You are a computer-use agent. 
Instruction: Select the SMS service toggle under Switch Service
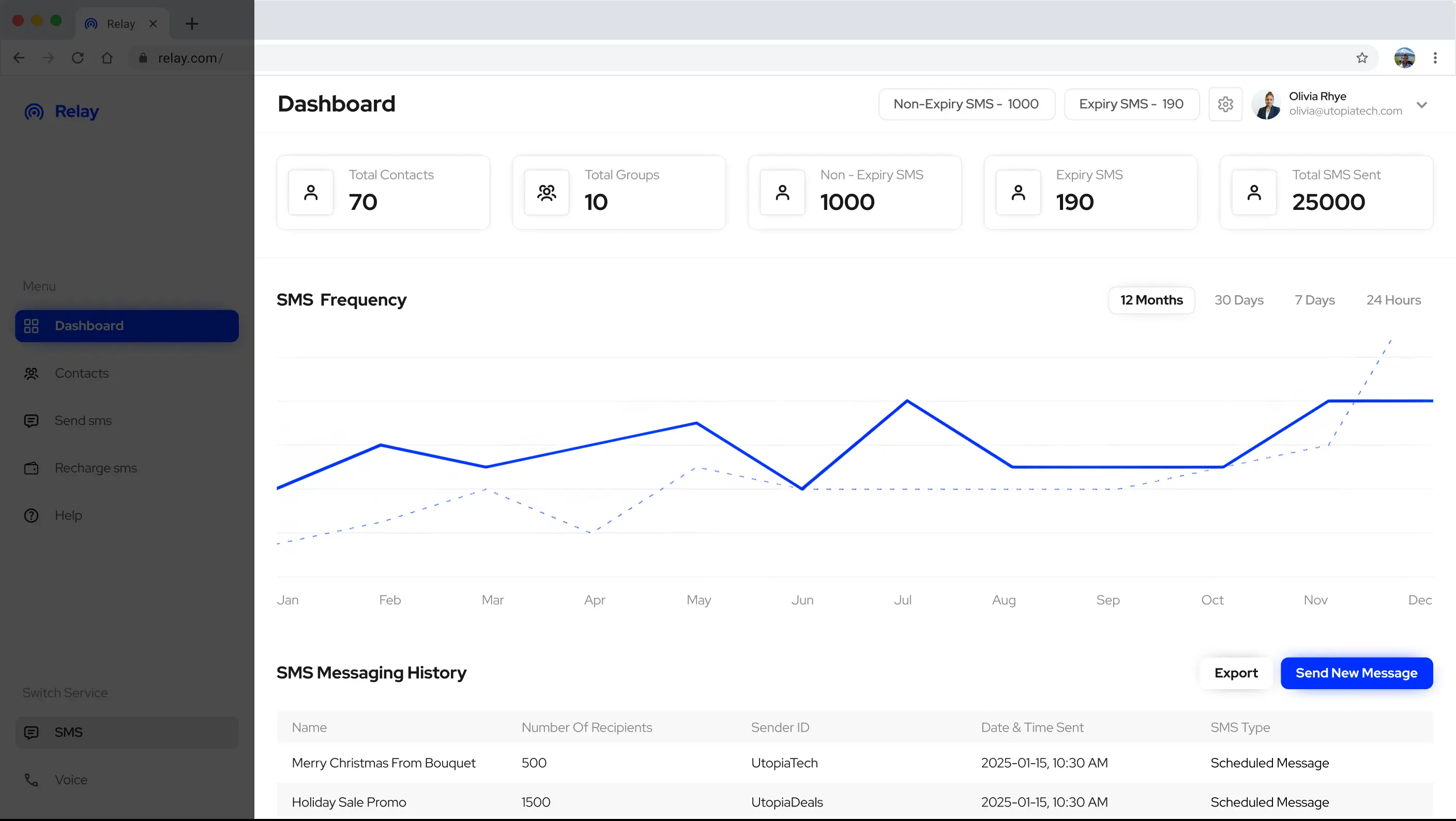pyautogui.click(x=68, y=732)
